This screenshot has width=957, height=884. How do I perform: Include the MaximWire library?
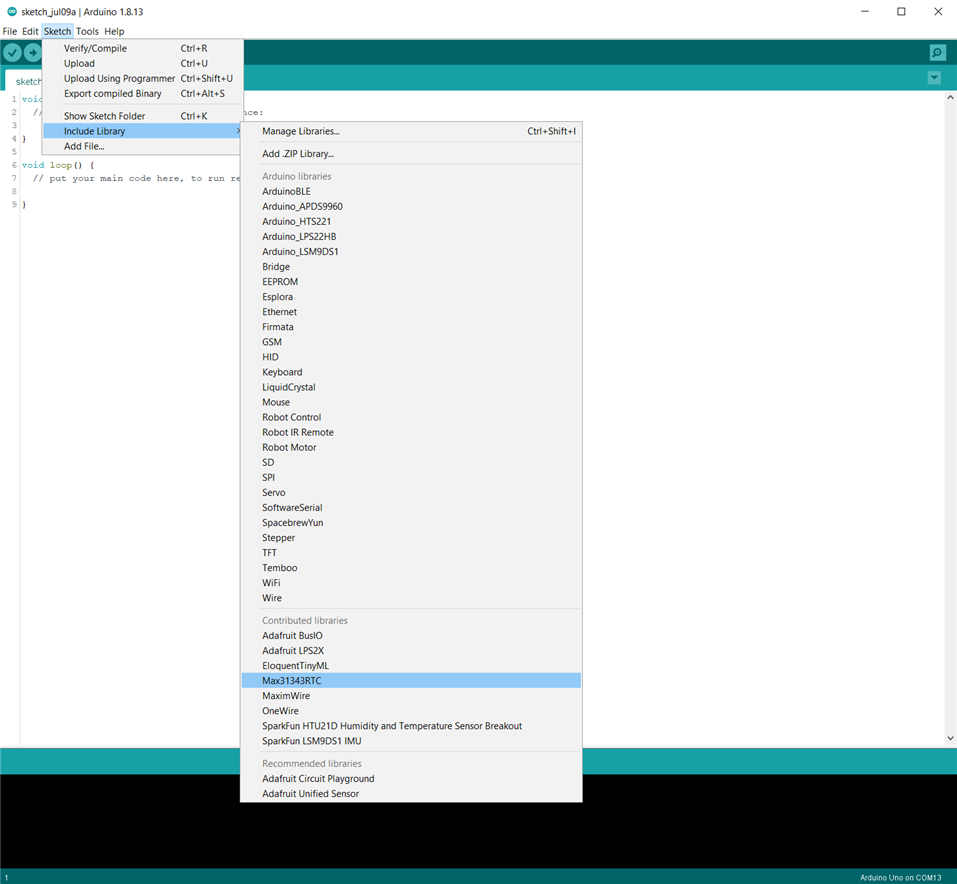[x=411, y=696]
